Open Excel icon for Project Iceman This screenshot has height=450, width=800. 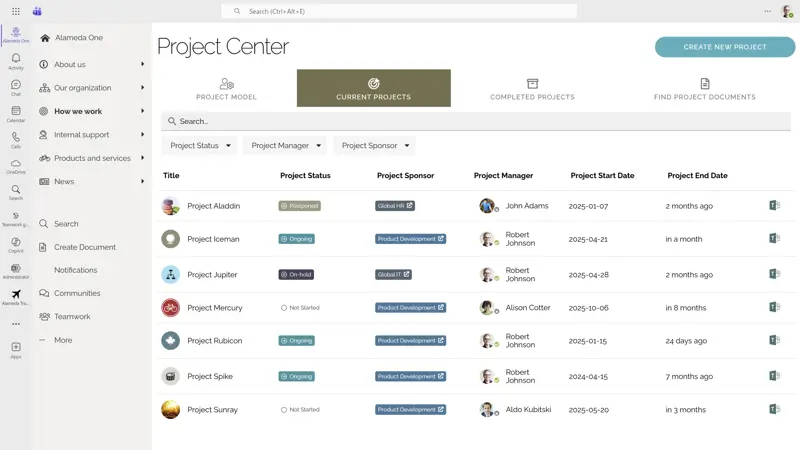click(x=774, y=238)
